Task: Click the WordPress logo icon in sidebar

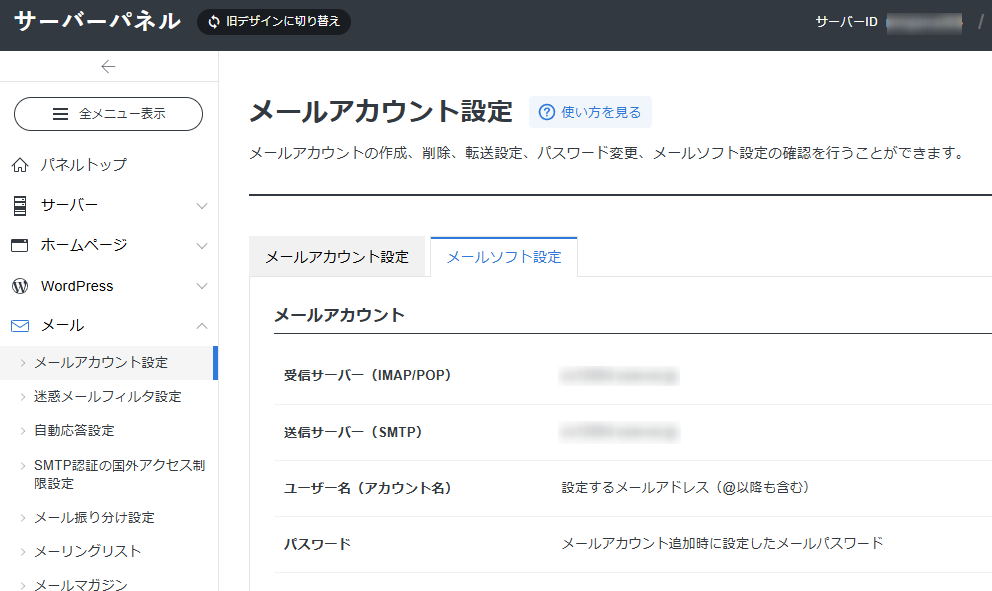Action: 20,286
